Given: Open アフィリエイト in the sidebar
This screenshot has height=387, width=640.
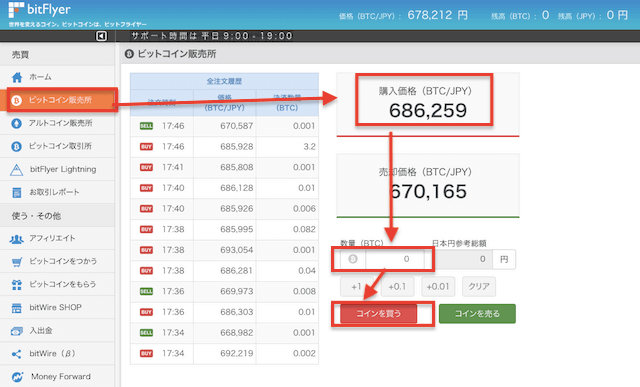Looking at the screenshot, I should pyautogui.click(x=57, y=238).
